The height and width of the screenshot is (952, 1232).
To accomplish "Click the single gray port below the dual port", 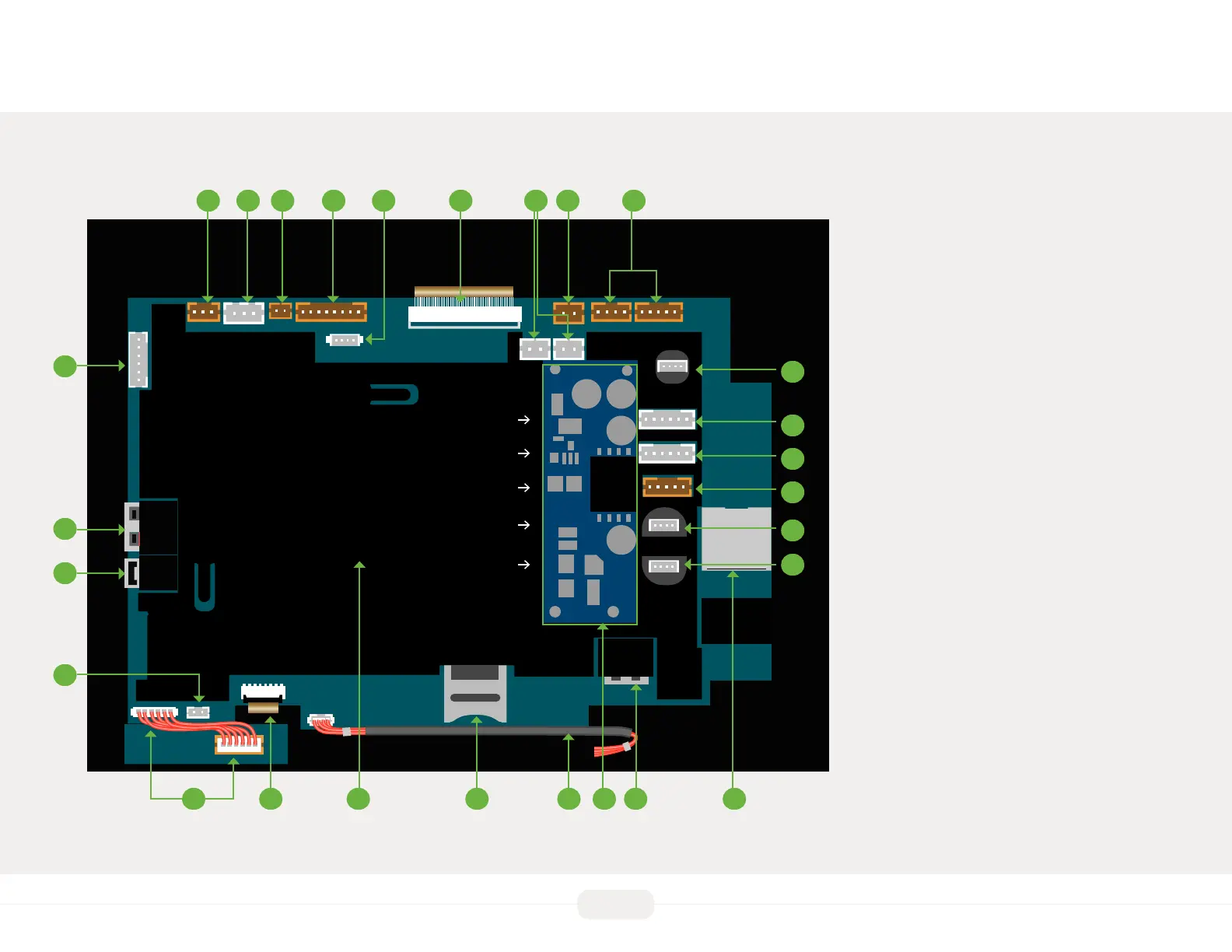I will [132, 574].
